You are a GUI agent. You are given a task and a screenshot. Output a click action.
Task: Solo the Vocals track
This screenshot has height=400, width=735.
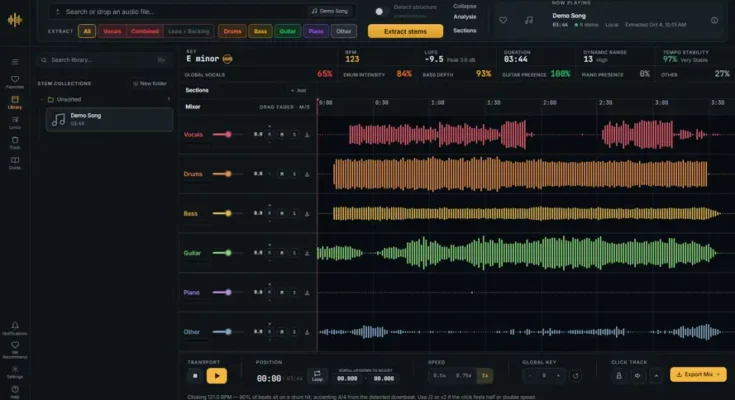point(294,135)
